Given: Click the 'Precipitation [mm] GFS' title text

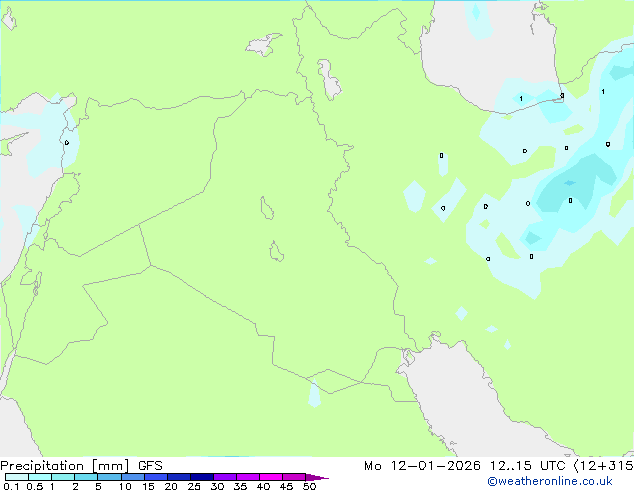Looking at the screenshot, I should pyautogui.click(x=81, y=466).
